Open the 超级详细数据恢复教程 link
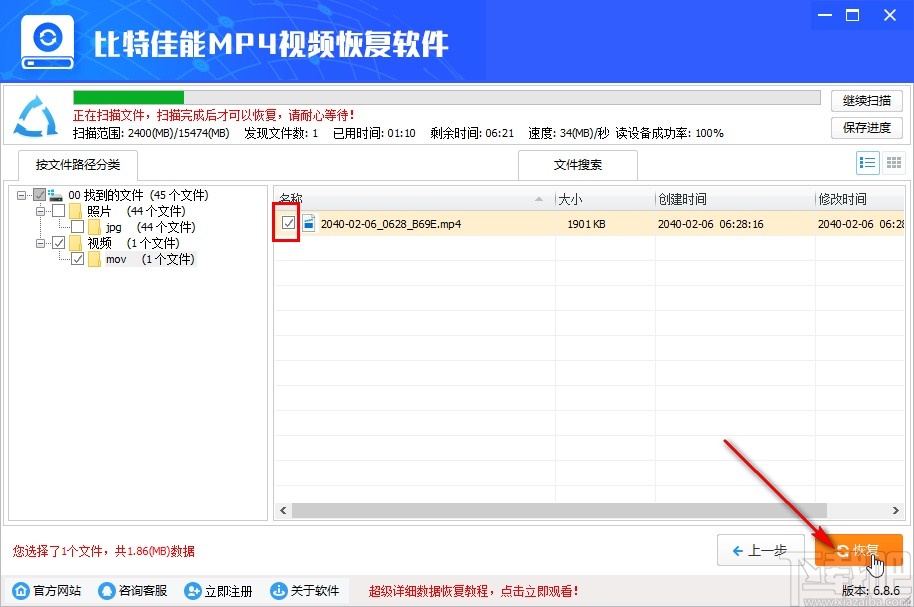Viewport: 914px width, 607px height. [x=473, y=591]
